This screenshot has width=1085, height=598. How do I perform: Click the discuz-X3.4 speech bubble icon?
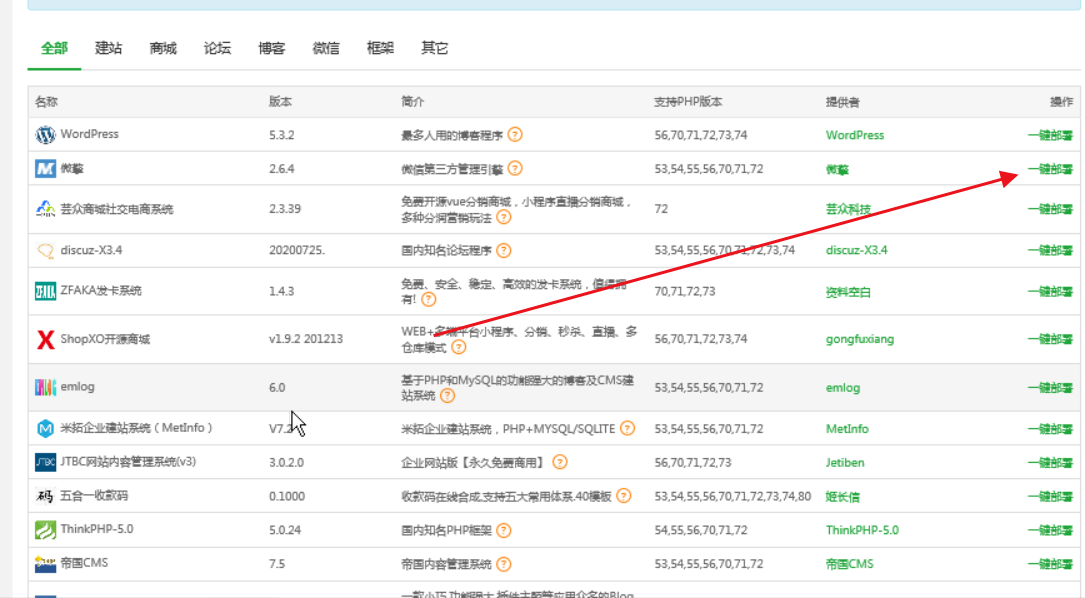pos(45,250)
